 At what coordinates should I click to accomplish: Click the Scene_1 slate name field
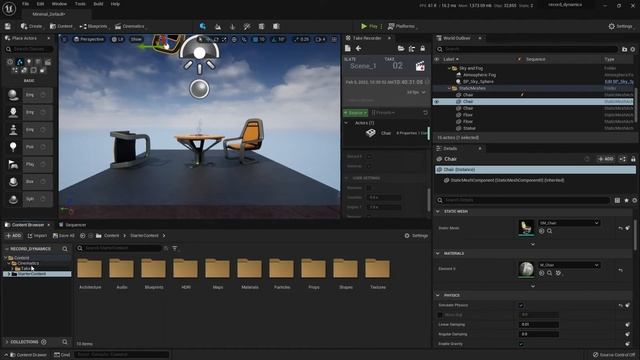pyautogui.click(x=362, y=66)
